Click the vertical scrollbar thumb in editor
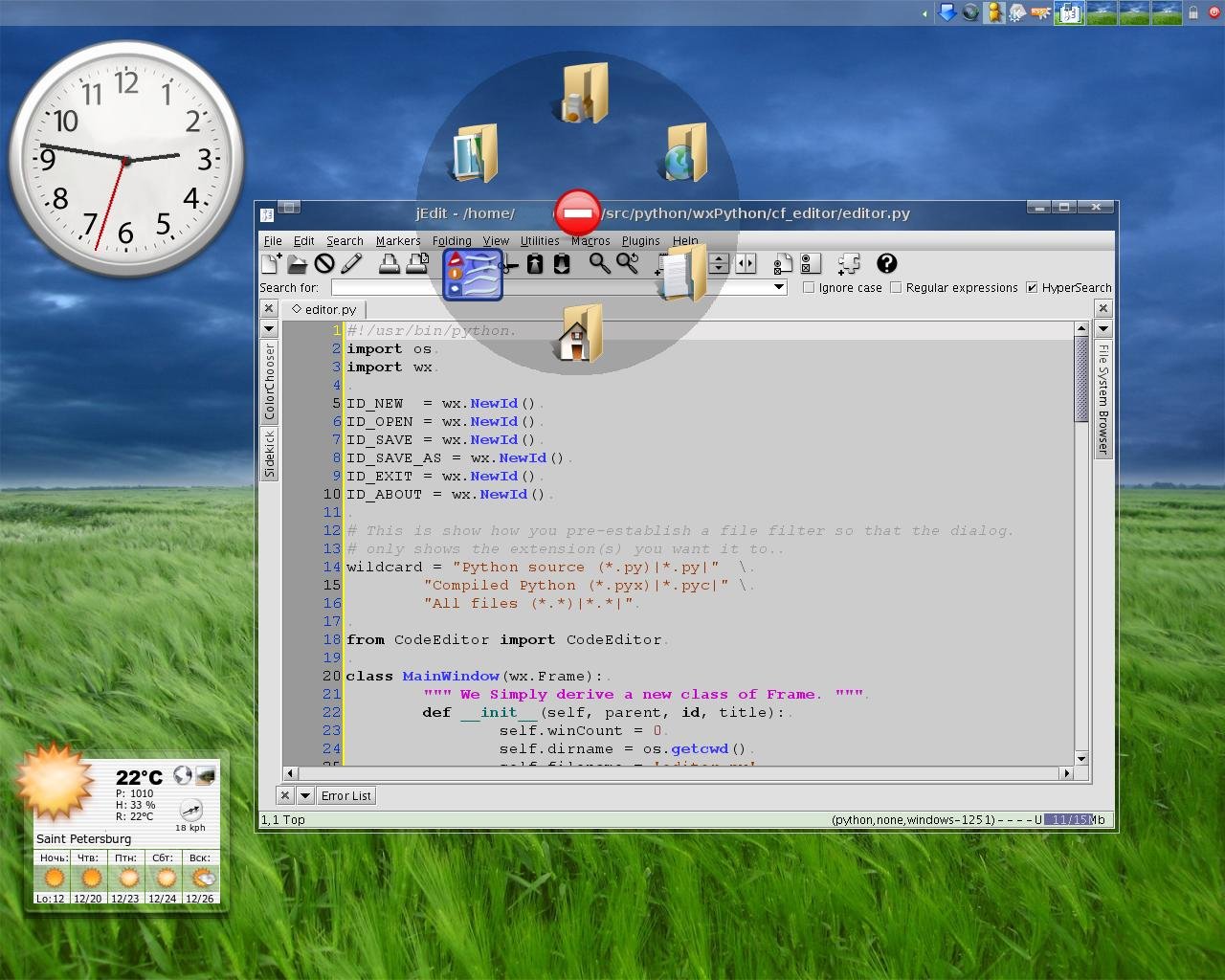This screenshot has width=1225, height=980. pyautogui.click(x=1081, y=380)
